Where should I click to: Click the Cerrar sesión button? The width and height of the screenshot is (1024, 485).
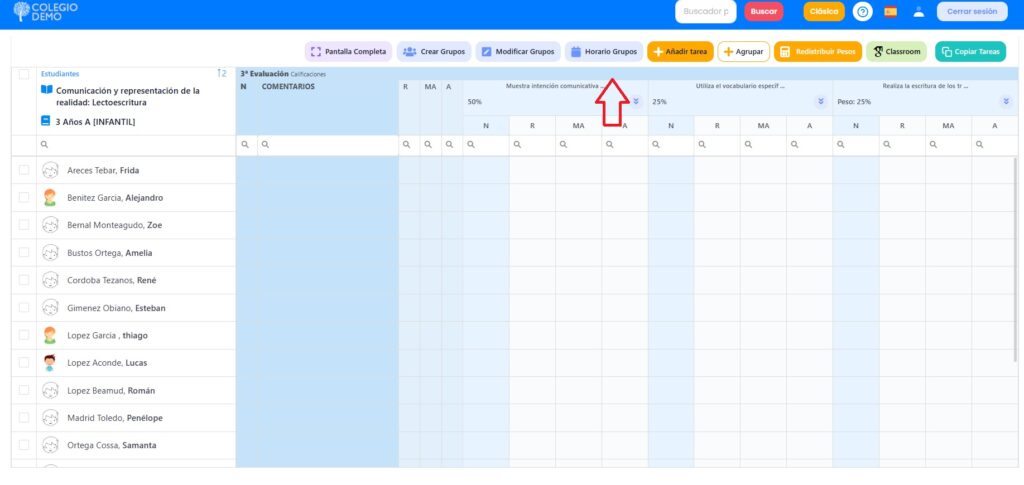(971, 12)
